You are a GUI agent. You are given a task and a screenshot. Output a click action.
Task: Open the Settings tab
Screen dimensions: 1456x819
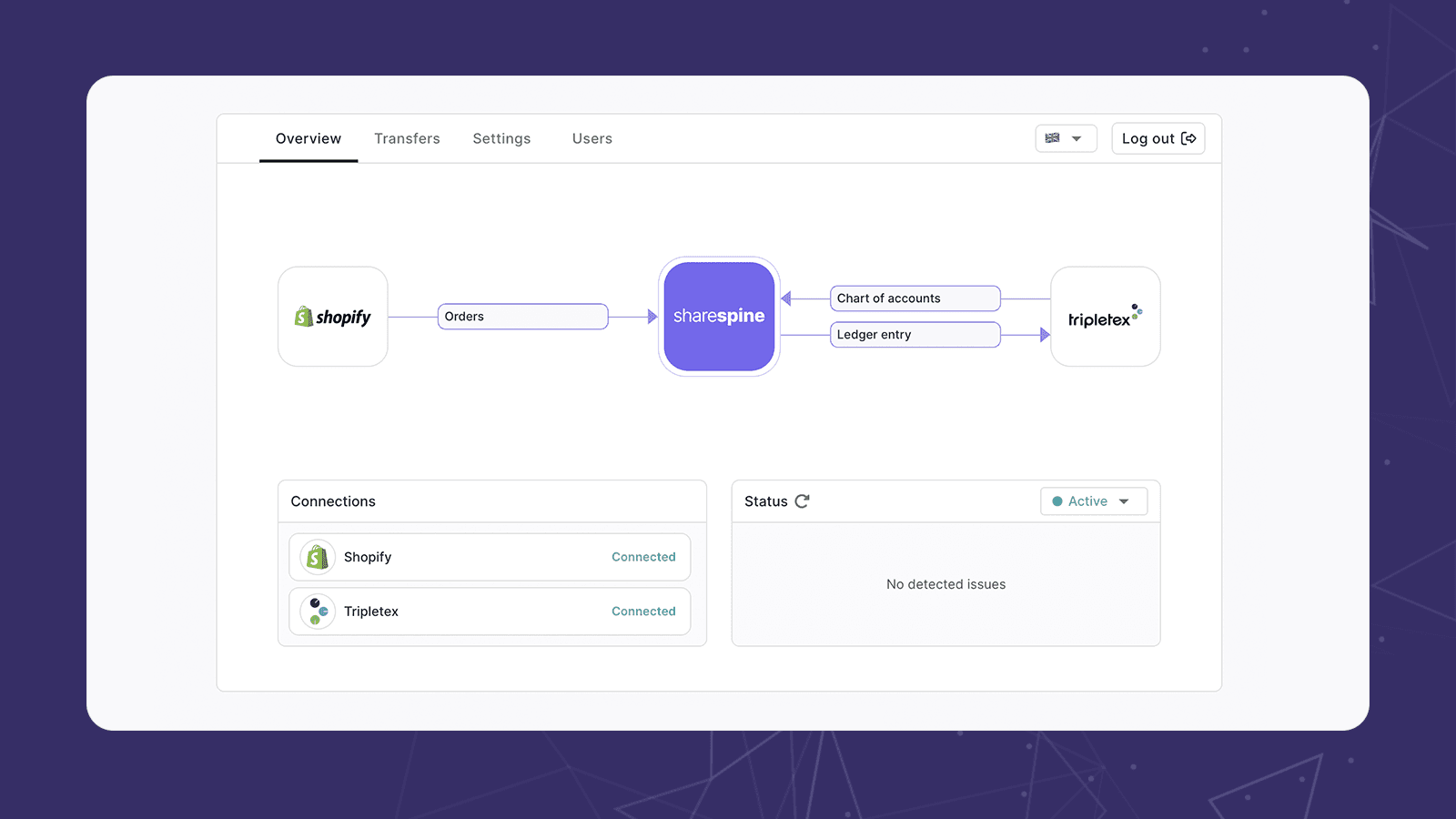click(x=501, y=138)
